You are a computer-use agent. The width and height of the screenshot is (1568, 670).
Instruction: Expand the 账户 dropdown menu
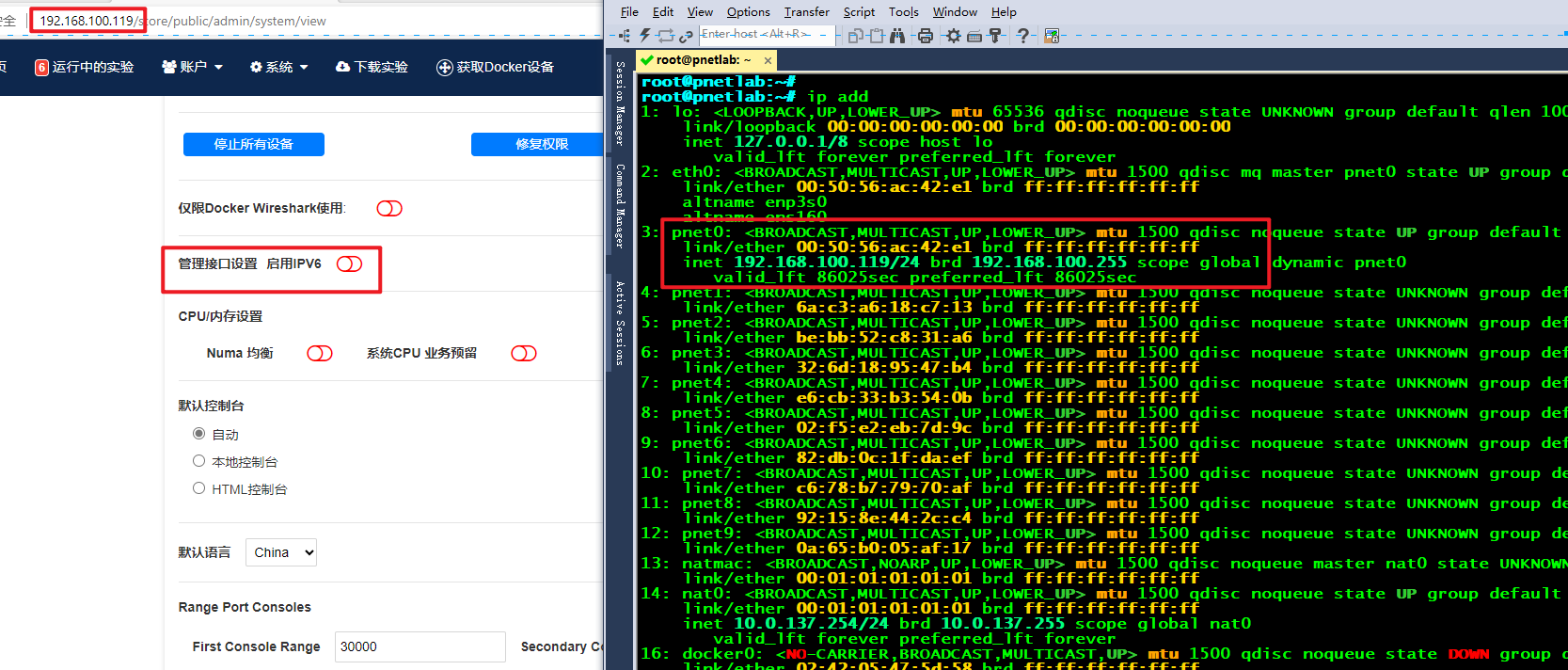pos(193,67)
